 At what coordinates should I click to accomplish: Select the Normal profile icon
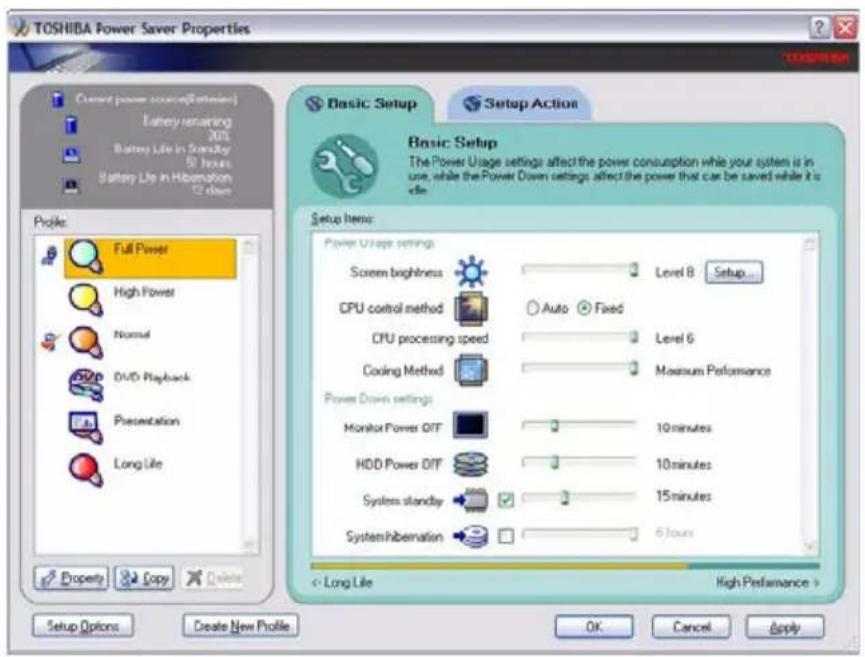click(86, 343)
